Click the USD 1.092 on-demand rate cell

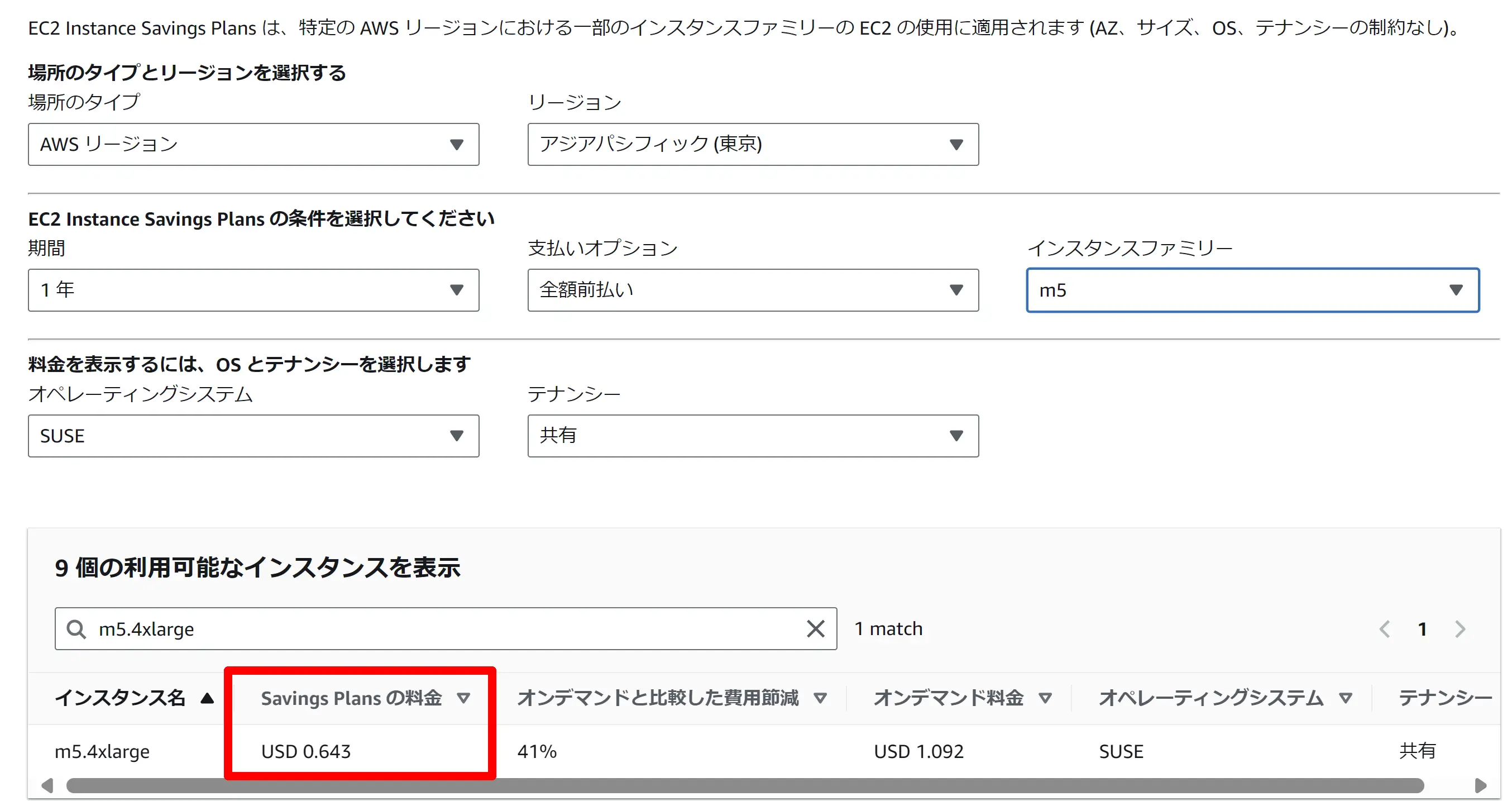click(918, 751)
